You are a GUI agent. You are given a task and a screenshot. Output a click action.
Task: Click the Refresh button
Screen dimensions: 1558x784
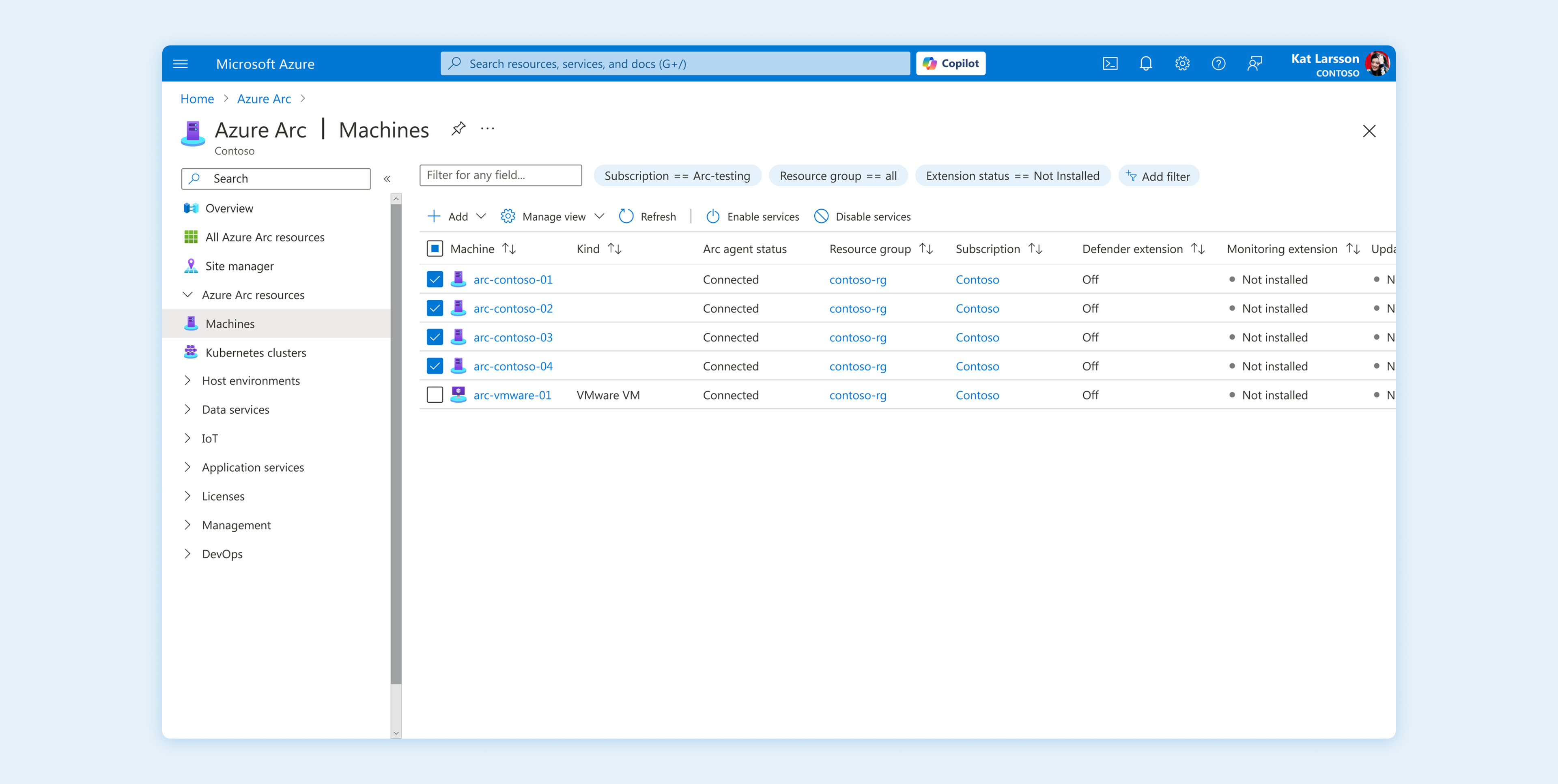click(x=648, y=216)
